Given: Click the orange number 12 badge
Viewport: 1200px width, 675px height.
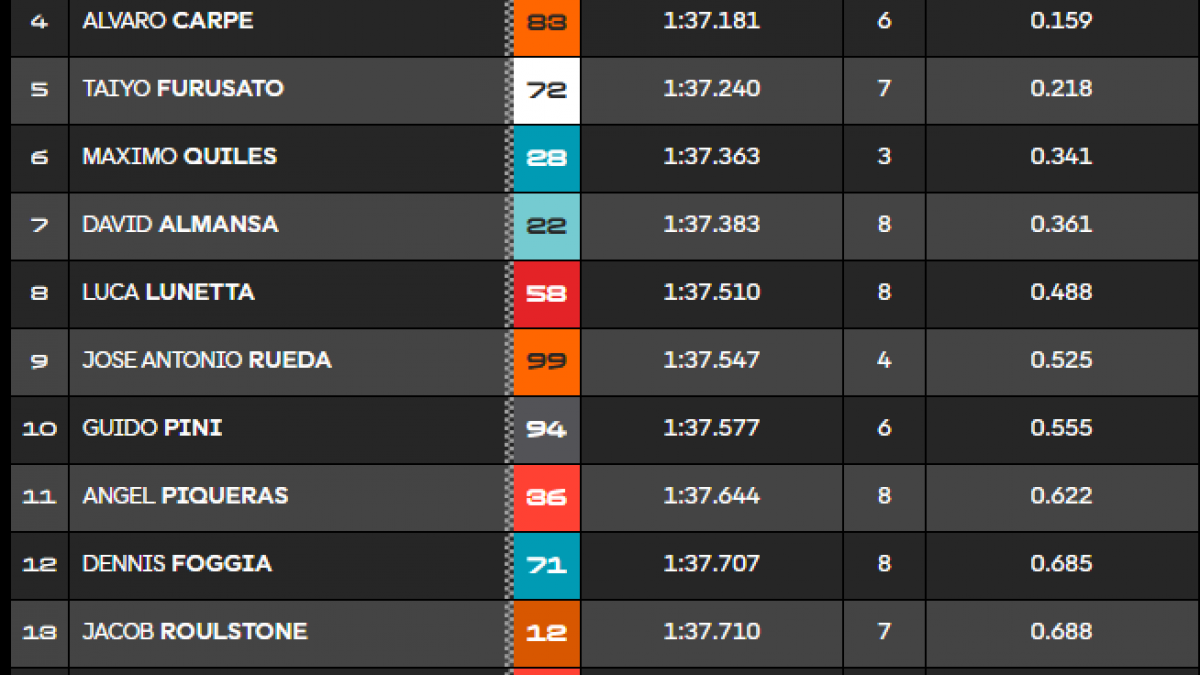Looking at the screenshot, I should coord(546,633).
